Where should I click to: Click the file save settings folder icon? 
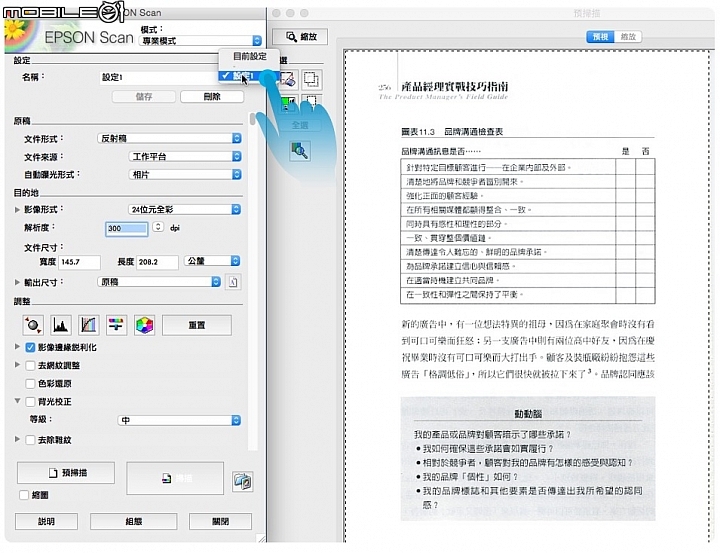click(242, 481)
